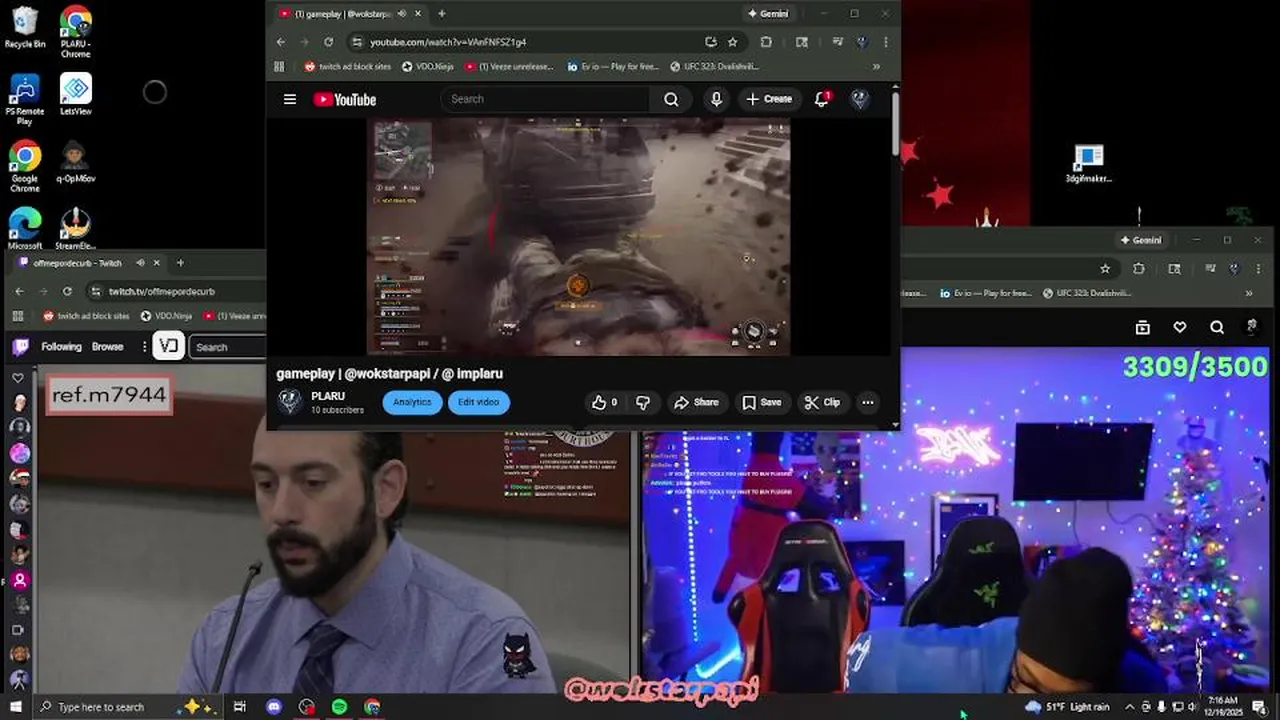Click the YouTube Create button
This screenshot has width=1280, height=720.
(768, 99)
